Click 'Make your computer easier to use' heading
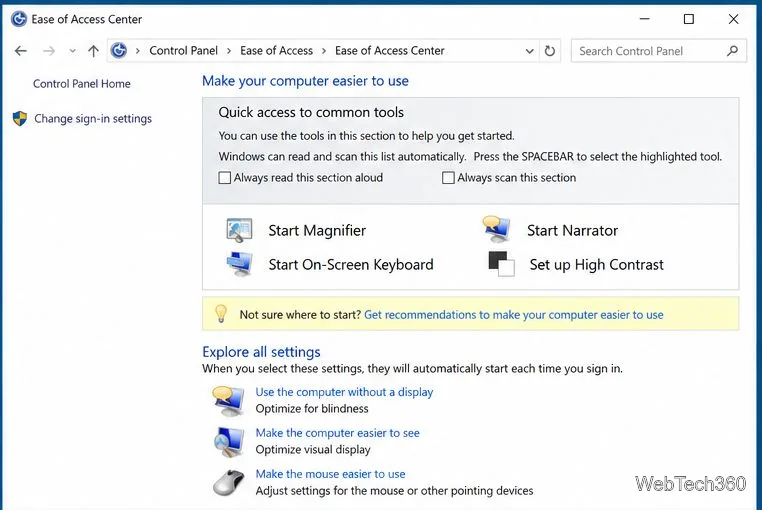The height and width of the screenshot is (510, 762). tap(305, 81)
